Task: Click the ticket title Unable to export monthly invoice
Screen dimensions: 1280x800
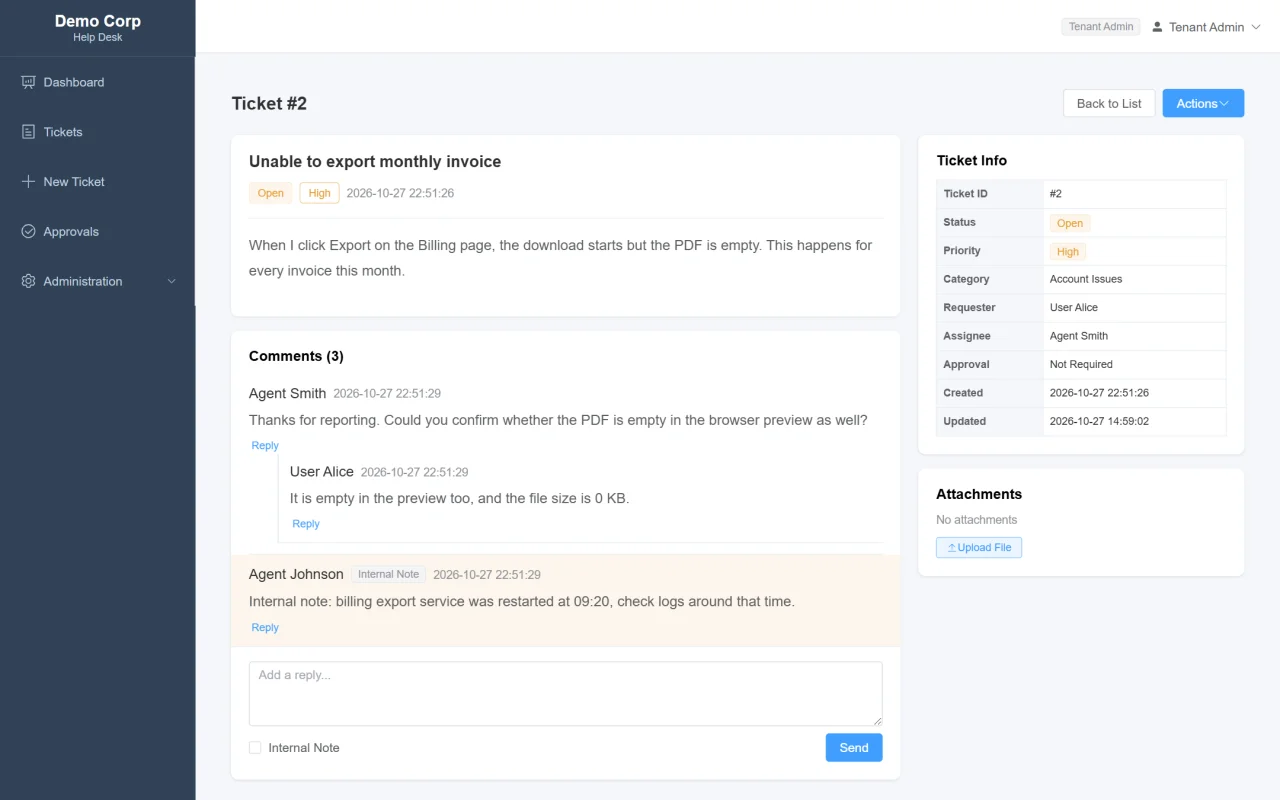Action: point(375,162)
